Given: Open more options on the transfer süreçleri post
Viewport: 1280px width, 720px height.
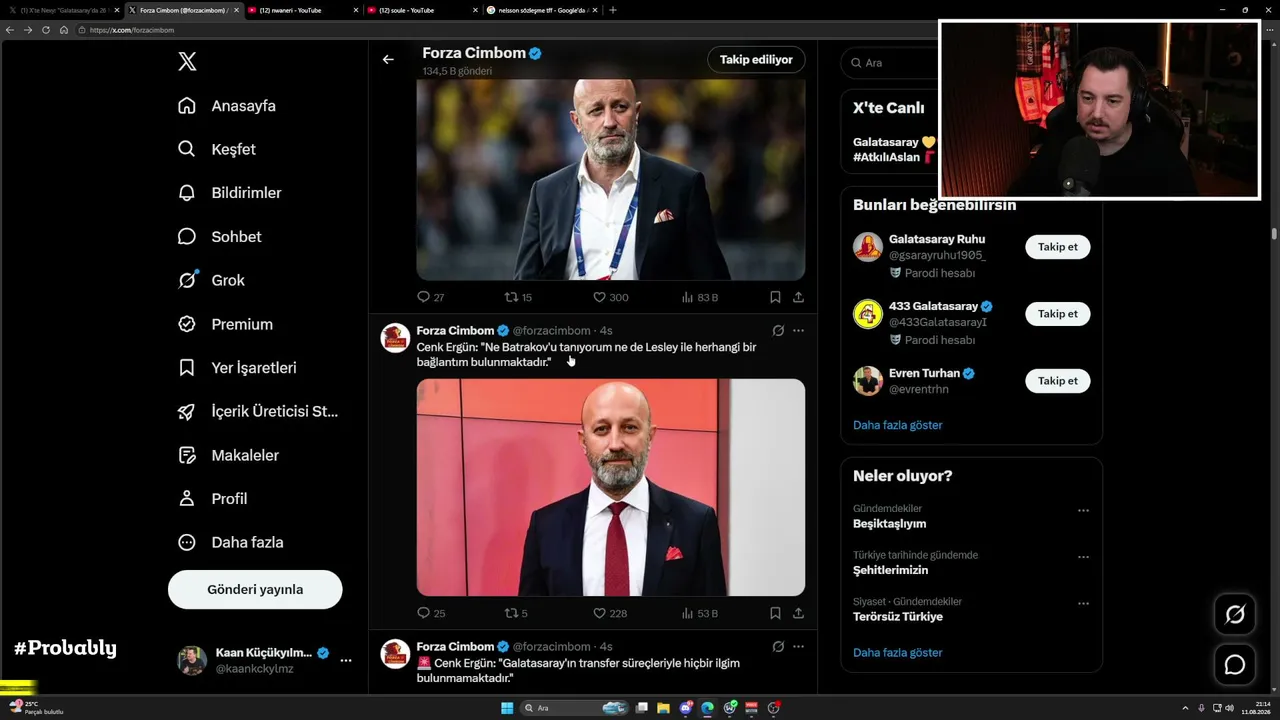Looking at the screenshot, I should [x=798, y=647].
